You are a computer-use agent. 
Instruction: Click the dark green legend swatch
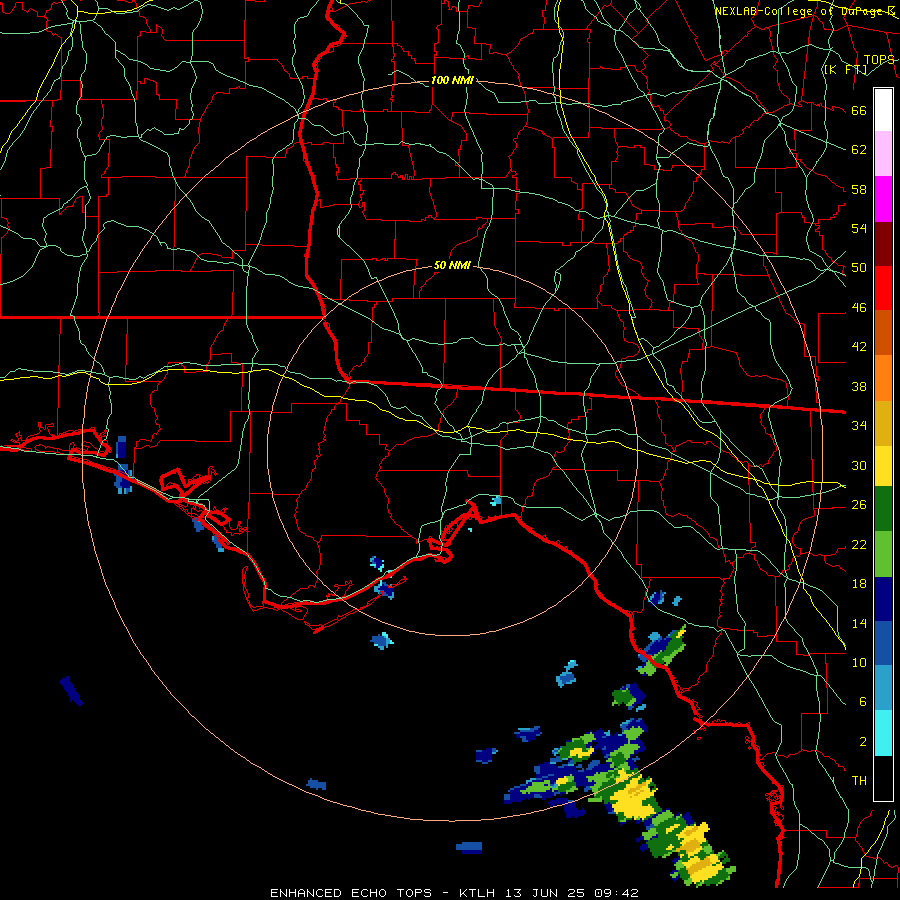click(883, 509)
